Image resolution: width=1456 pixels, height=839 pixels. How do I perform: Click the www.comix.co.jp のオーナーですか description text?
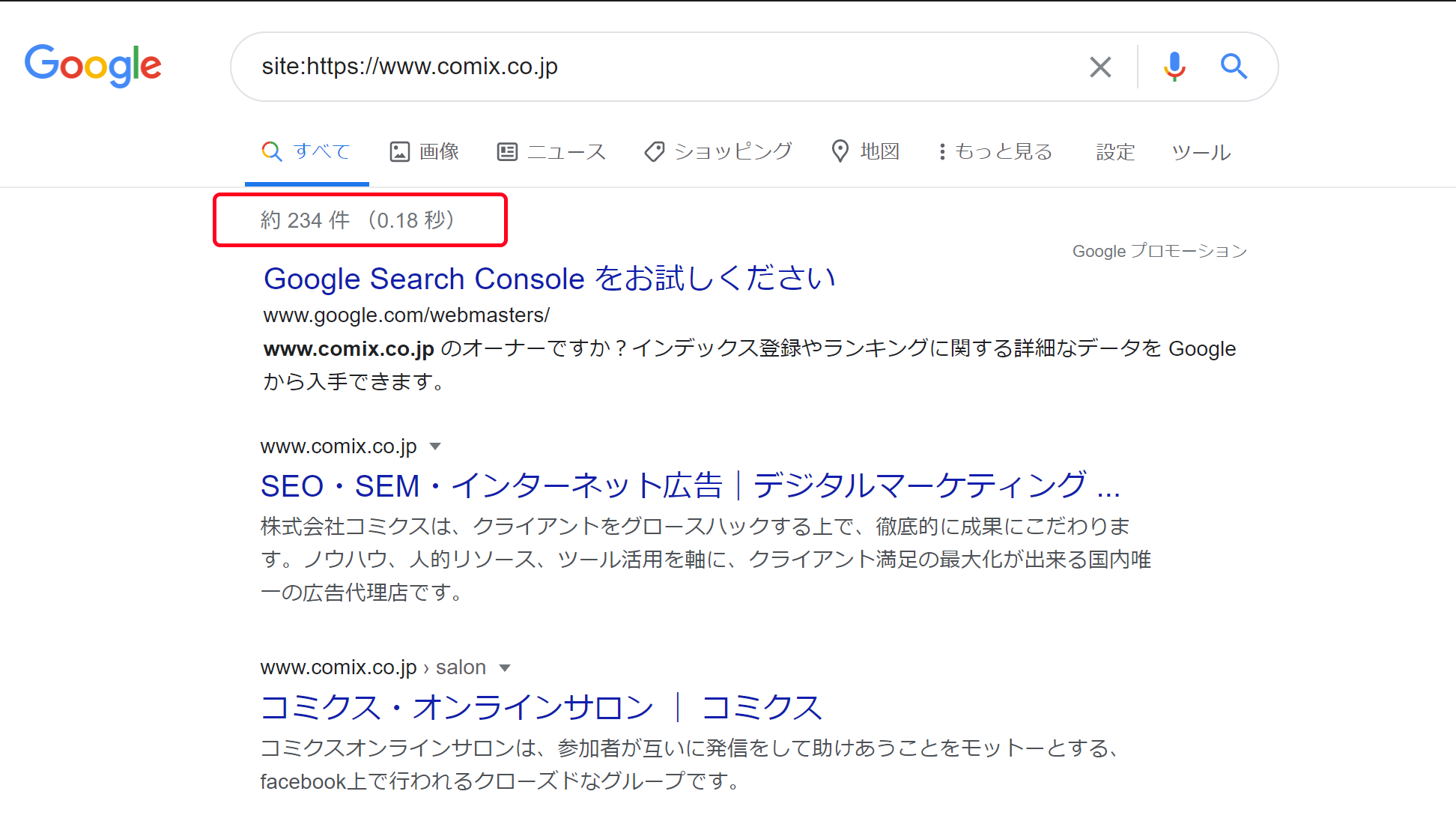[750, 365]
